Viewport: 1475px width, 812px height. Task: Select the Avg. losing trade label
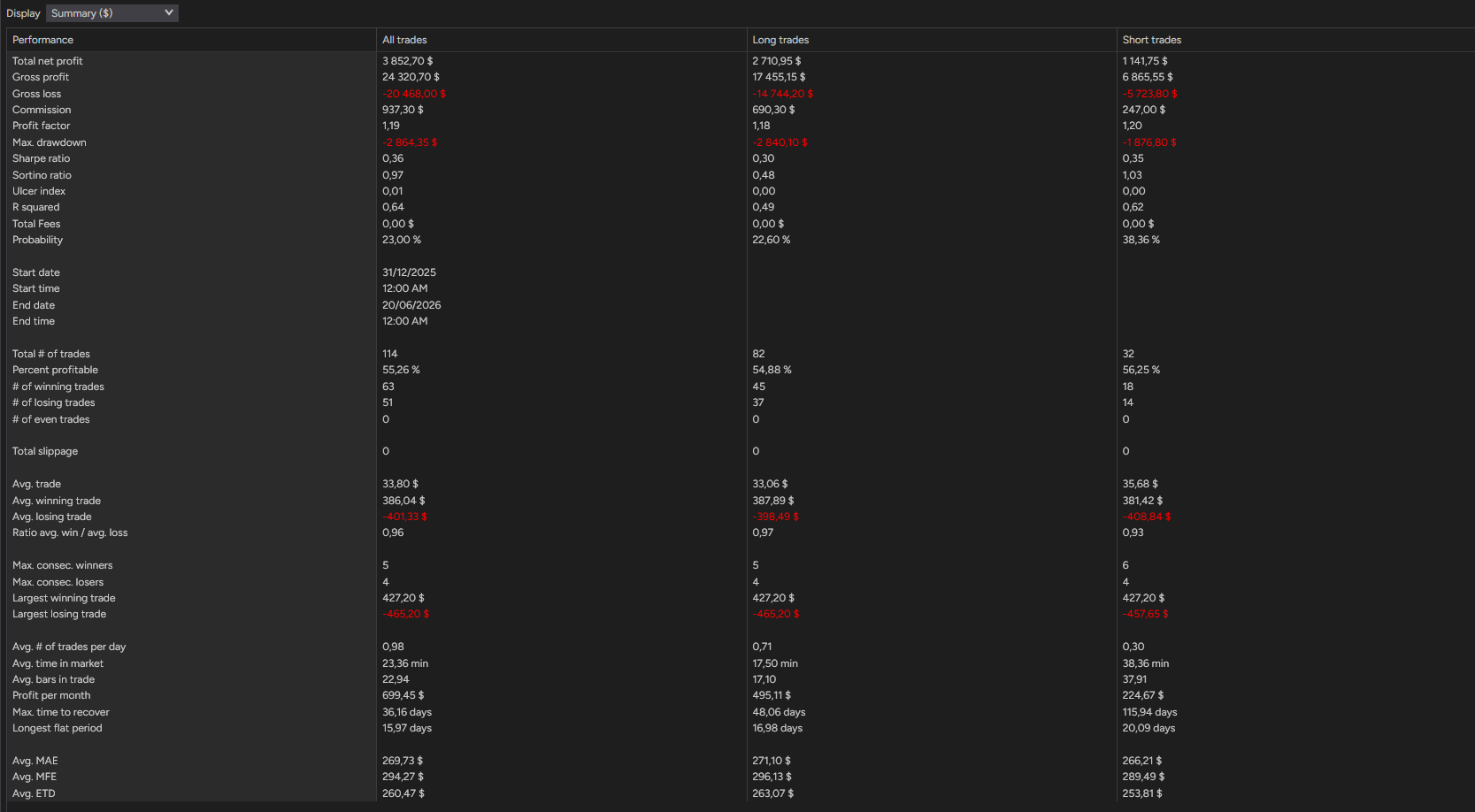(x=52, y=517)
